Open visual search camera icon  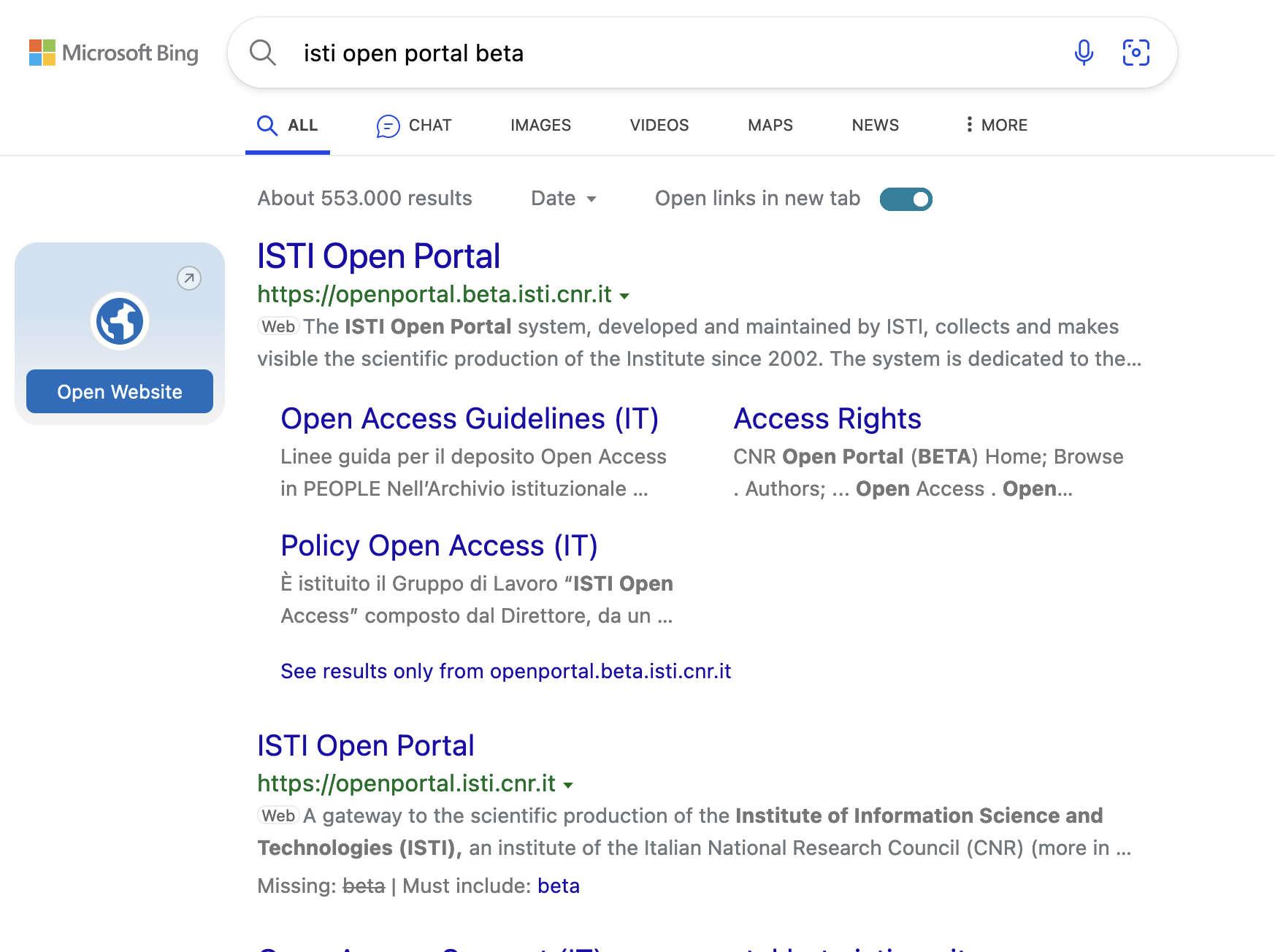1136,53
